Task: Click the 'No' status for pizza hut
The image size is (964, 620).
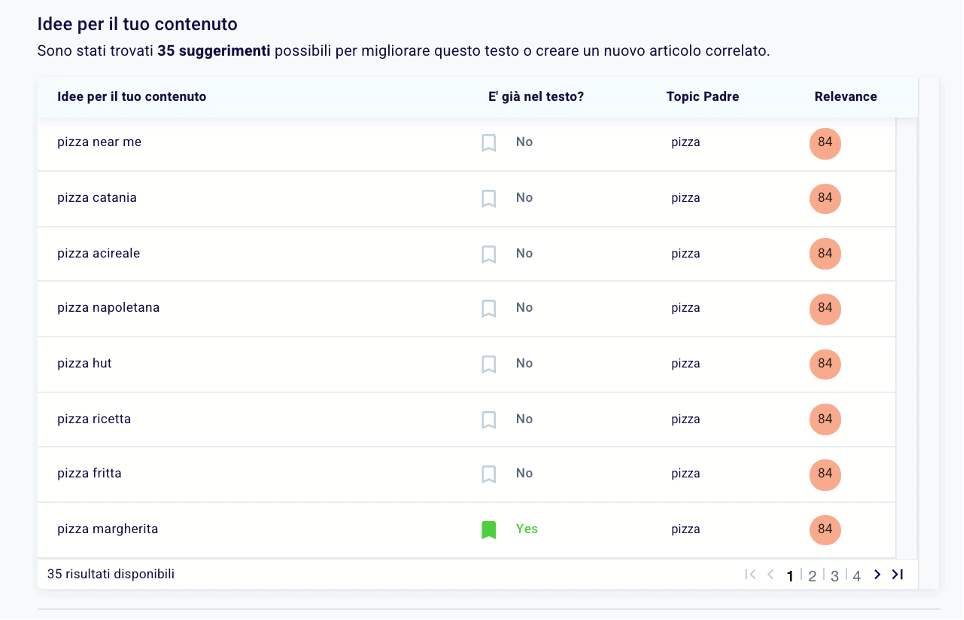Action: [x=524, y=364]
